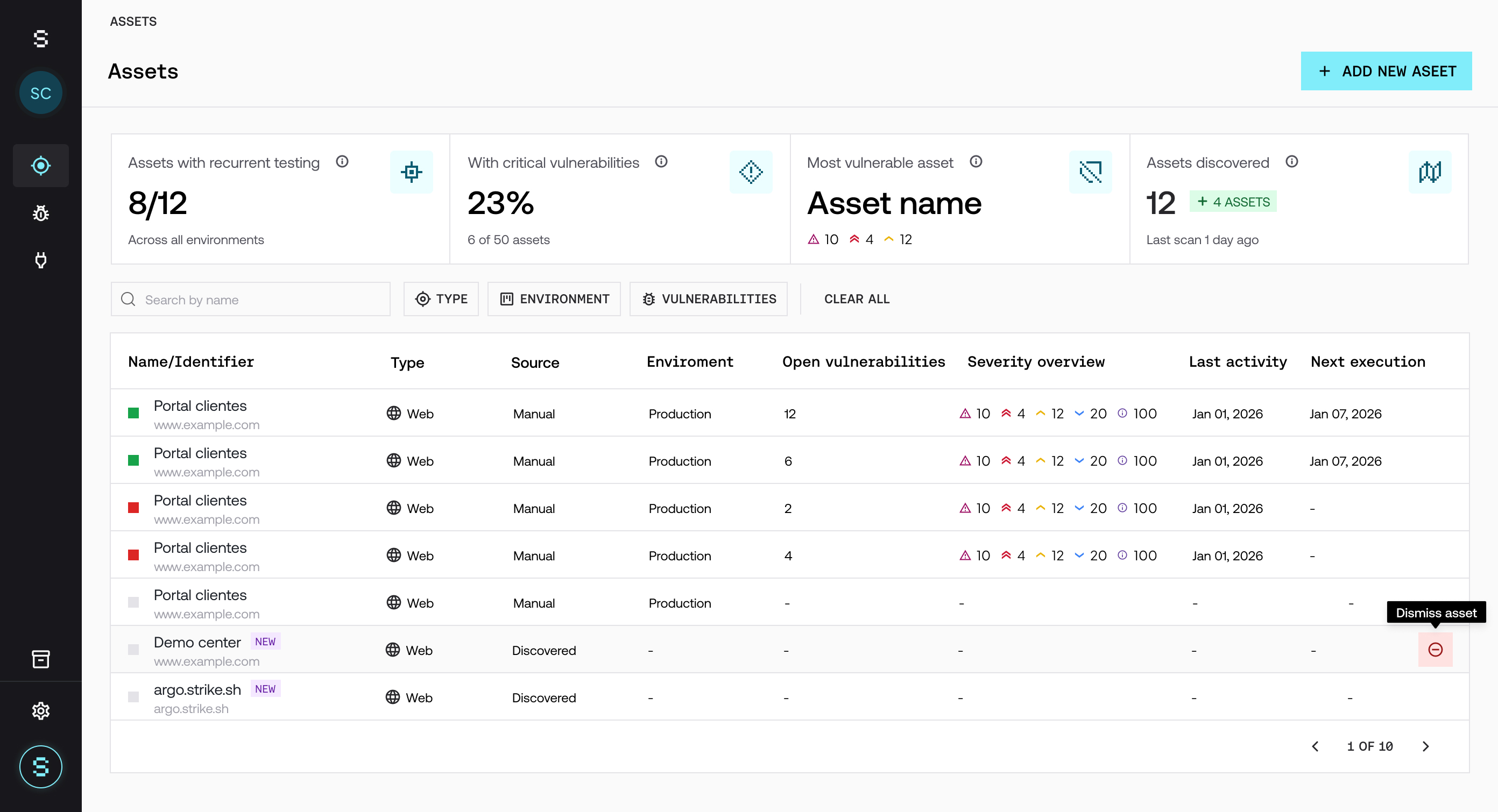Screen dimensions: 1498x812
Task: Expand the Environment filter
Action: (554, 299)
